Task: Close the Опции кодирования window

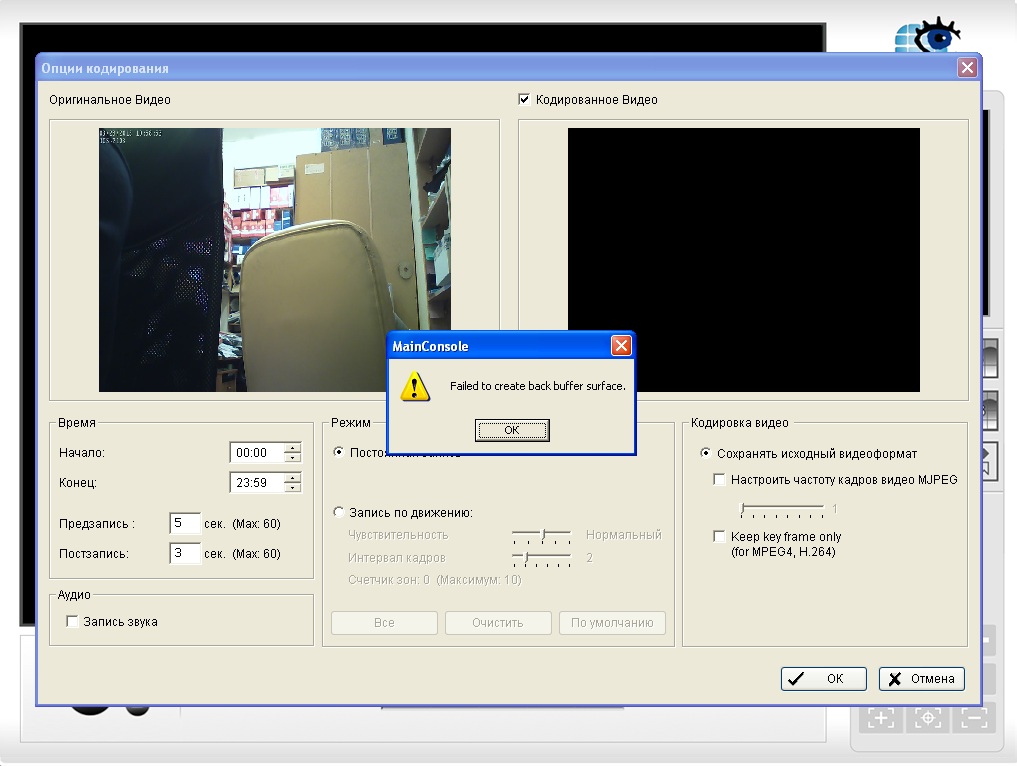Action: click(966, 68)
